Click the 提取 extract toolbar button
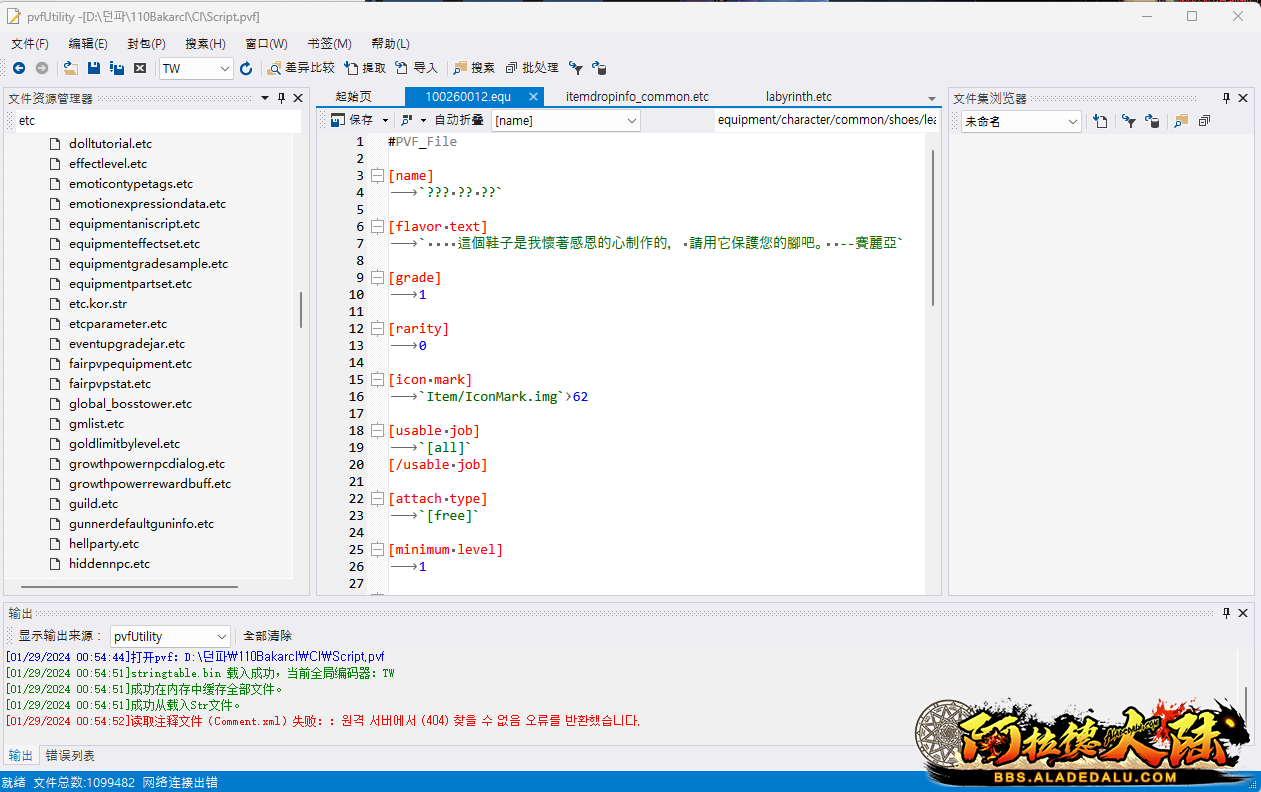 [x=365, y=68]
